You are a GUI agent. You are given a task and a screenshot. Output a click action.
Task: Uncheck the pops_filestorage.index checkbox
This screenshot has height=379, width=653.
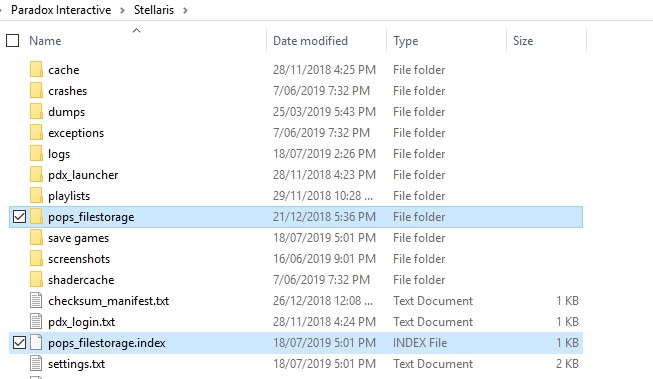click(19, 342)
